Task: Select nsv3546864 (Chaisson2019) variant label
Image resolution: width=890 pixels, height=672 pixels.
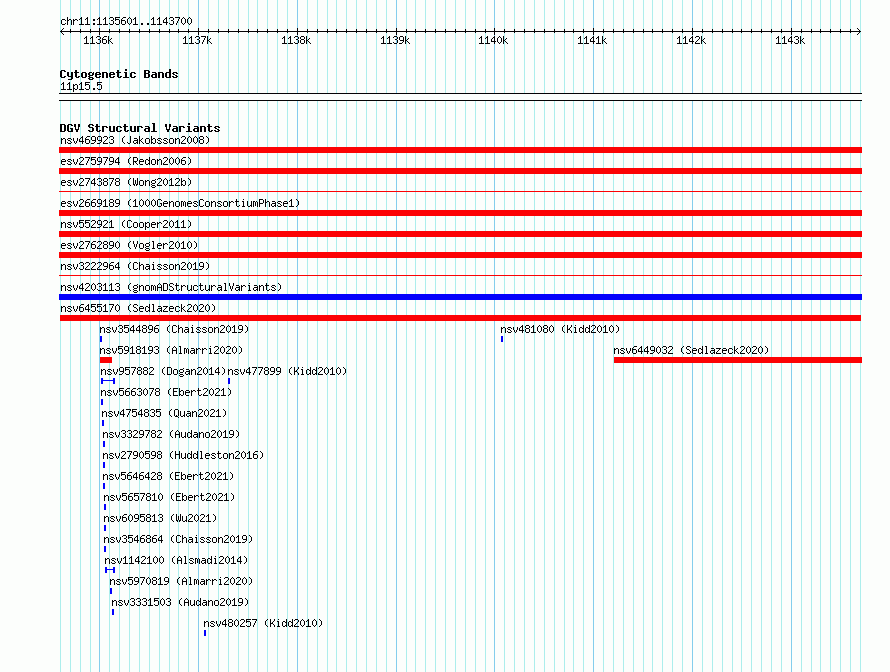Action: coord(178,539)
